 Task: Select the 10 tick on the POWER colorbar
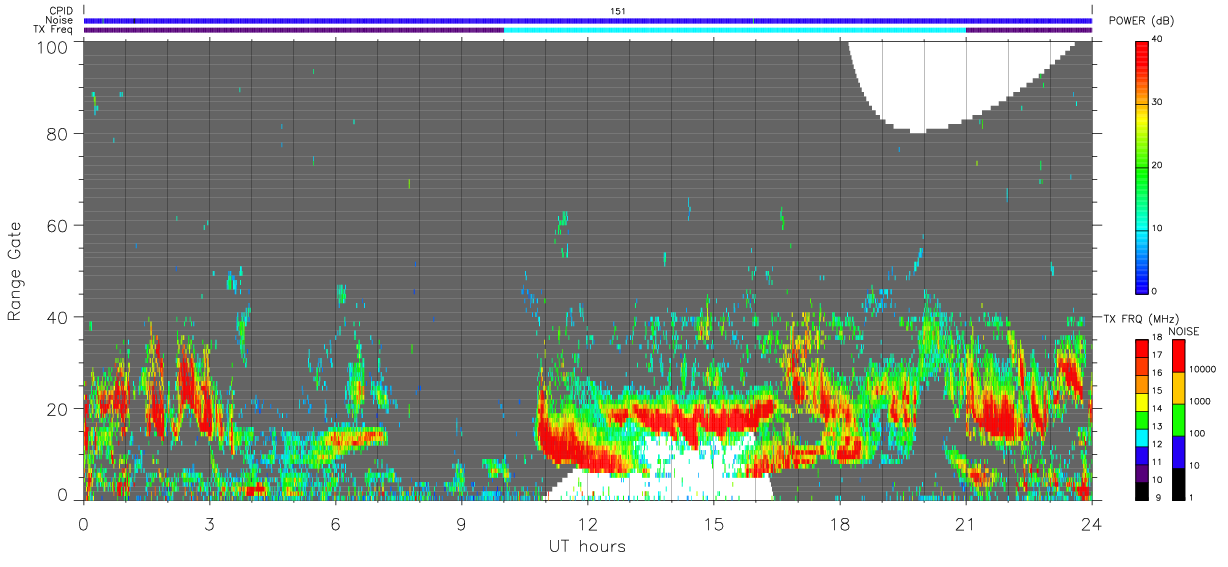tap(1159, 228)
